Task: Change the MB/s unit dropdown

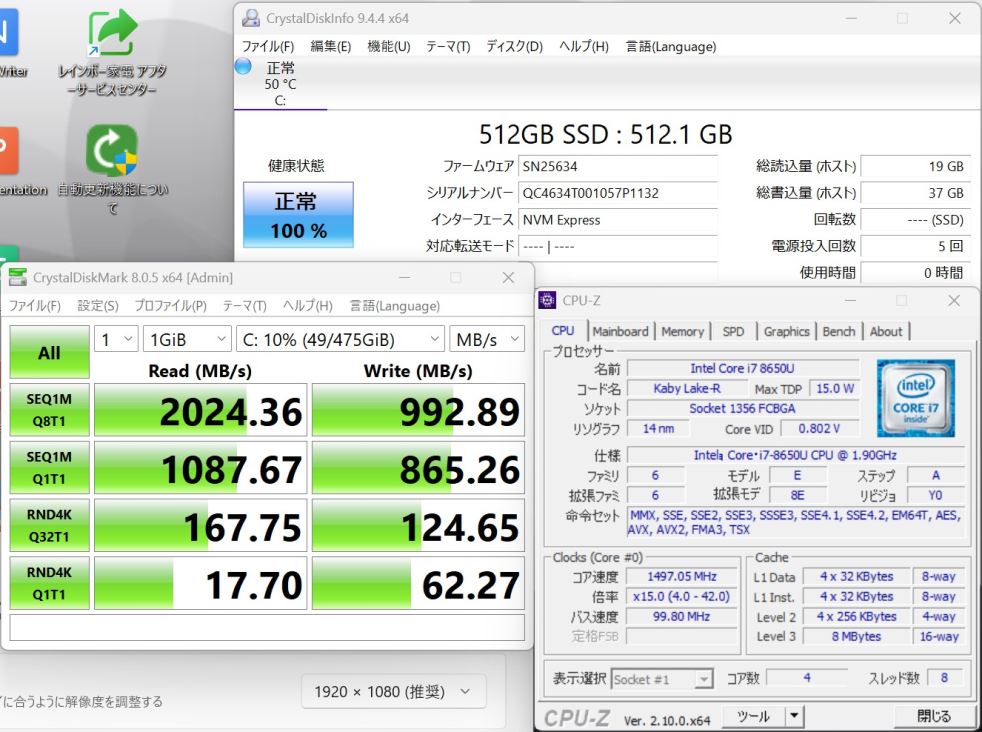Action: point(487,340)
